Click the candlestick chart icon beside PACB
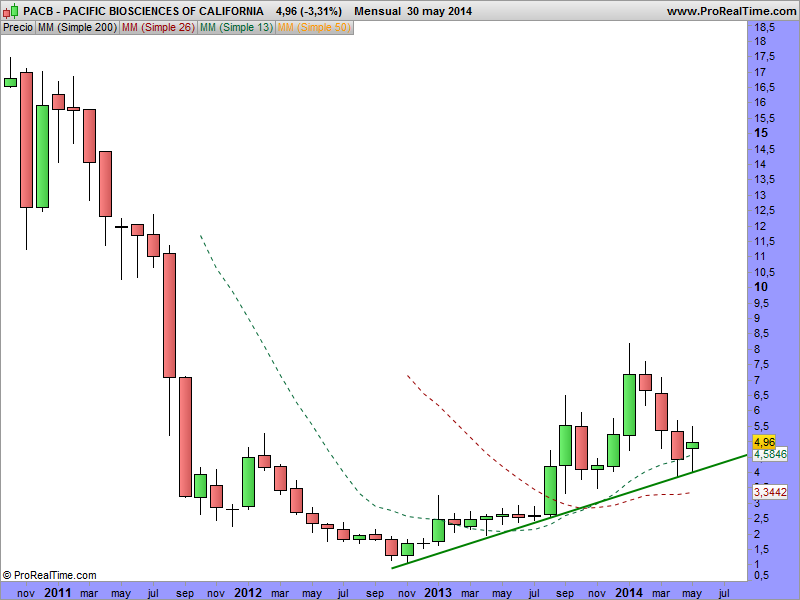800x600 pixels. [11, 11]
